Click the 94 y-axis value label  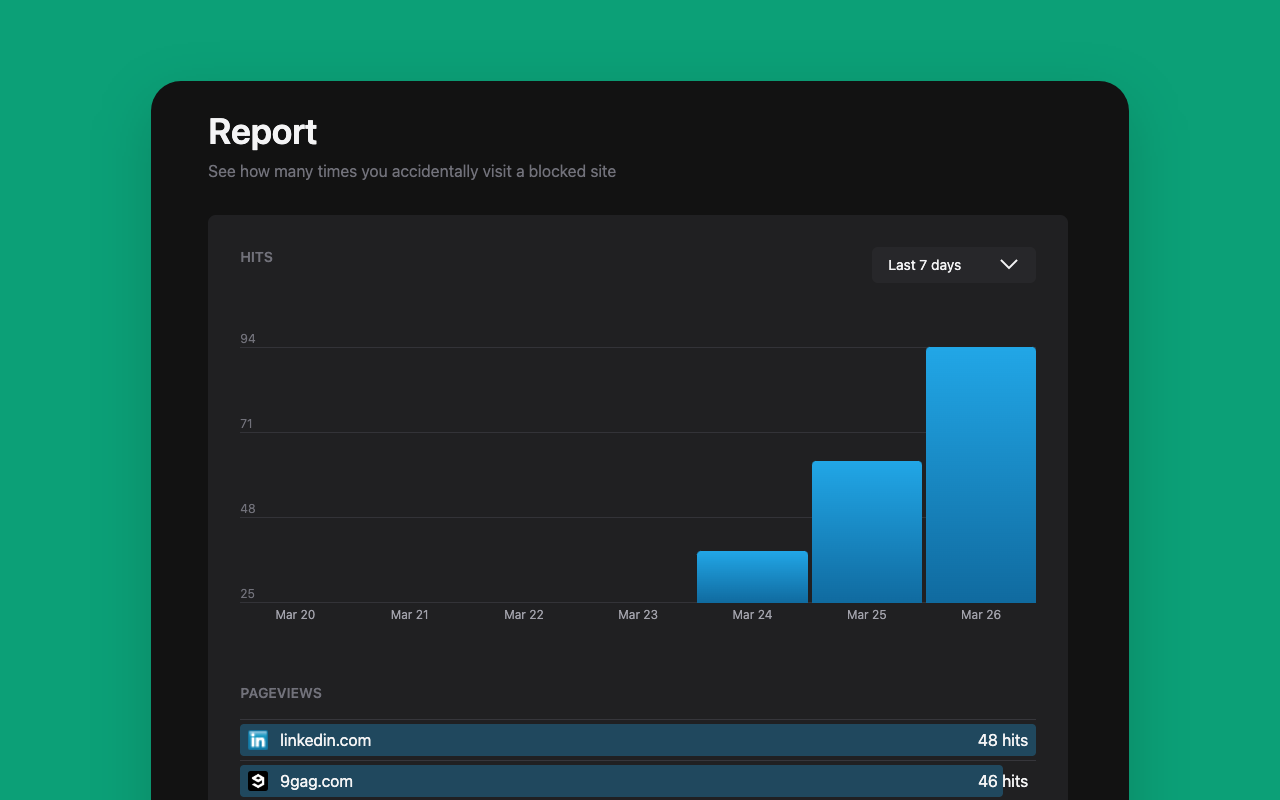248,339
